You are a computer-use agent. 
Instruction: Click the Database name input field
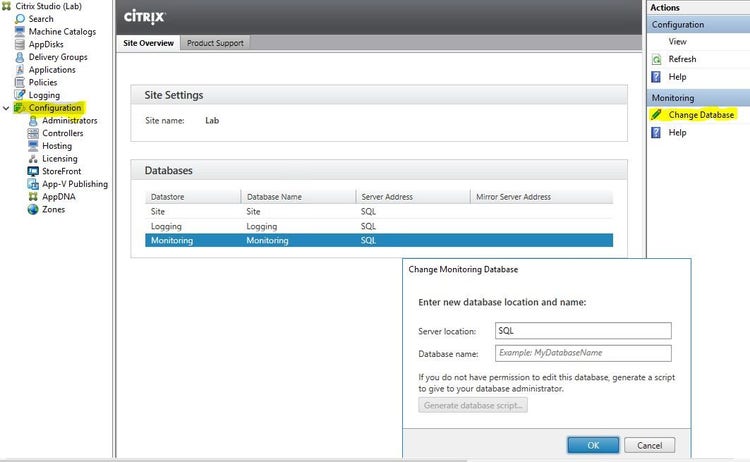pyautogui.click(x=583, y=353)
